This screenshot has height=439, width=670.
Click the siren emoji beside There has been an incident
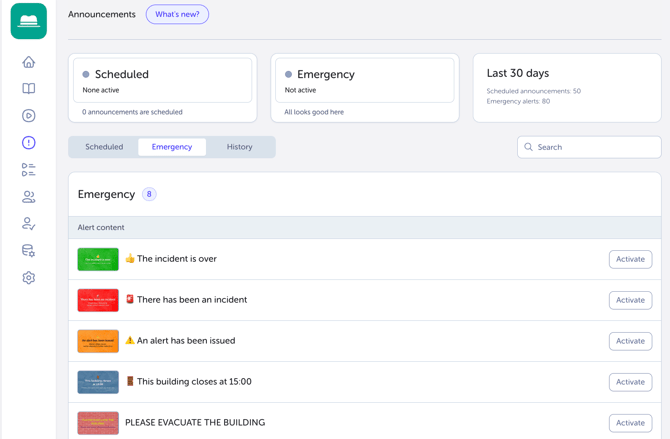[x=130, y=299]
